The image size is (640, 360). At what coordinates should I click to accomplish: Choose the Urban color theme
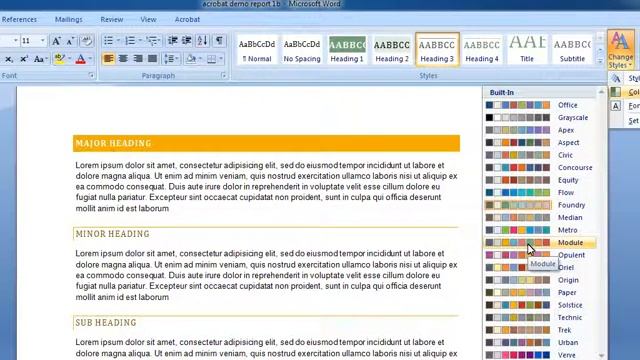(540, 343)
